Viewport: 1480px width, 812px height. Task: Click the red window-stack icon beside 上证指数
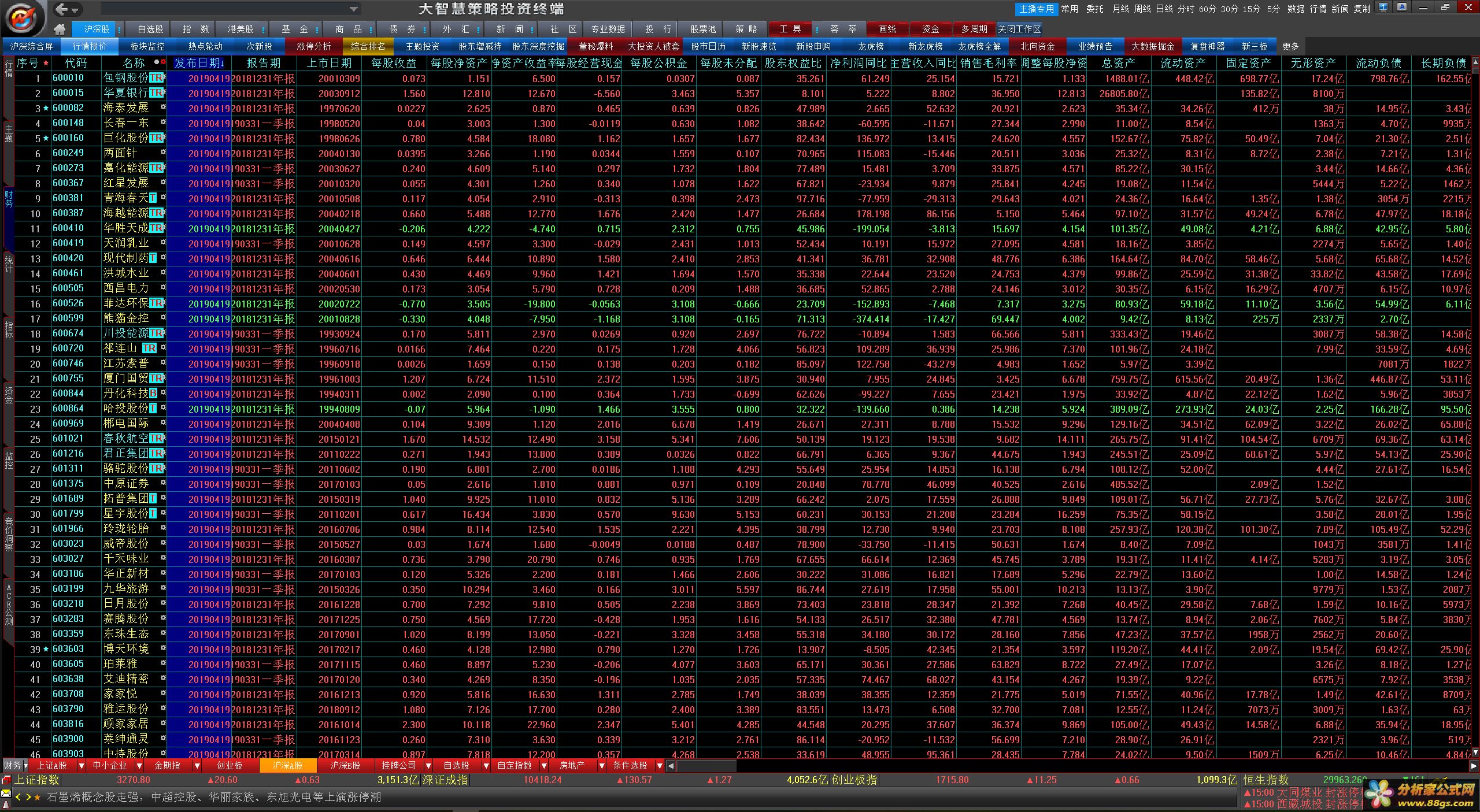tap(6, 780)
